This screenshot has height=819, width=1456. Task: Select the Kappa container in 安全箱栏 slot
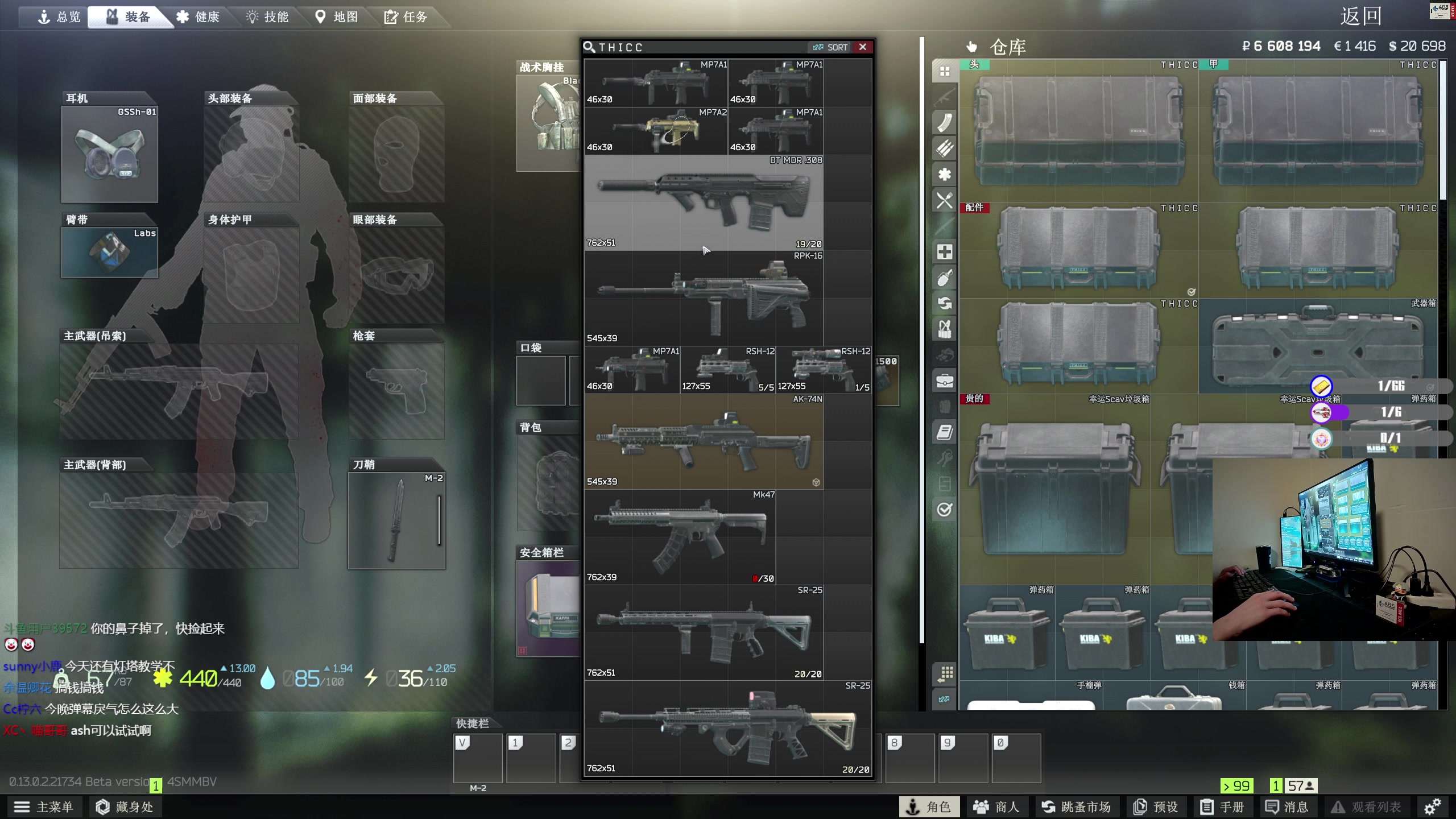coord(549,609)
